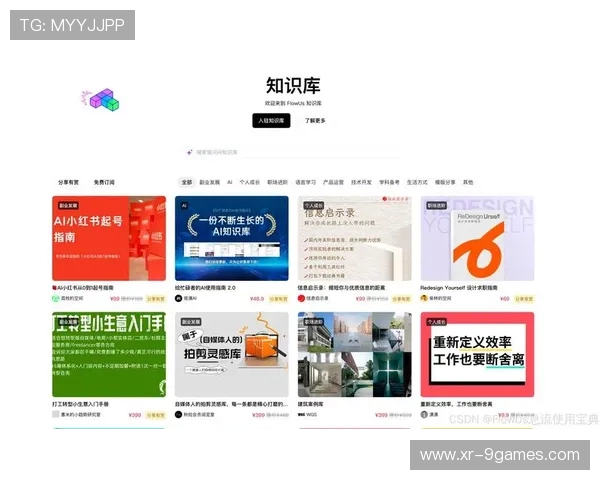
Task: Focus the knowledge base search field
Action: point(293,152)
